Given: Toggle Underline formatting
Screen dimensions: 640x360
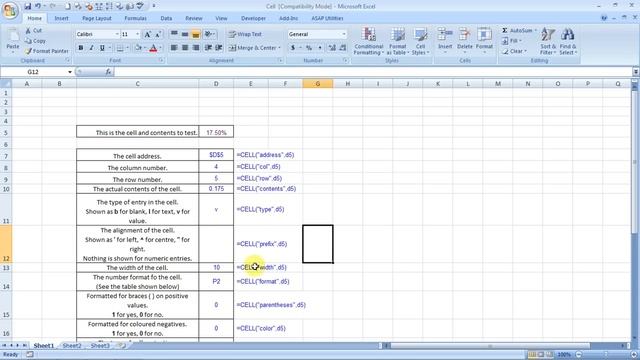Looking at the screenshot, I should point(102,48).
